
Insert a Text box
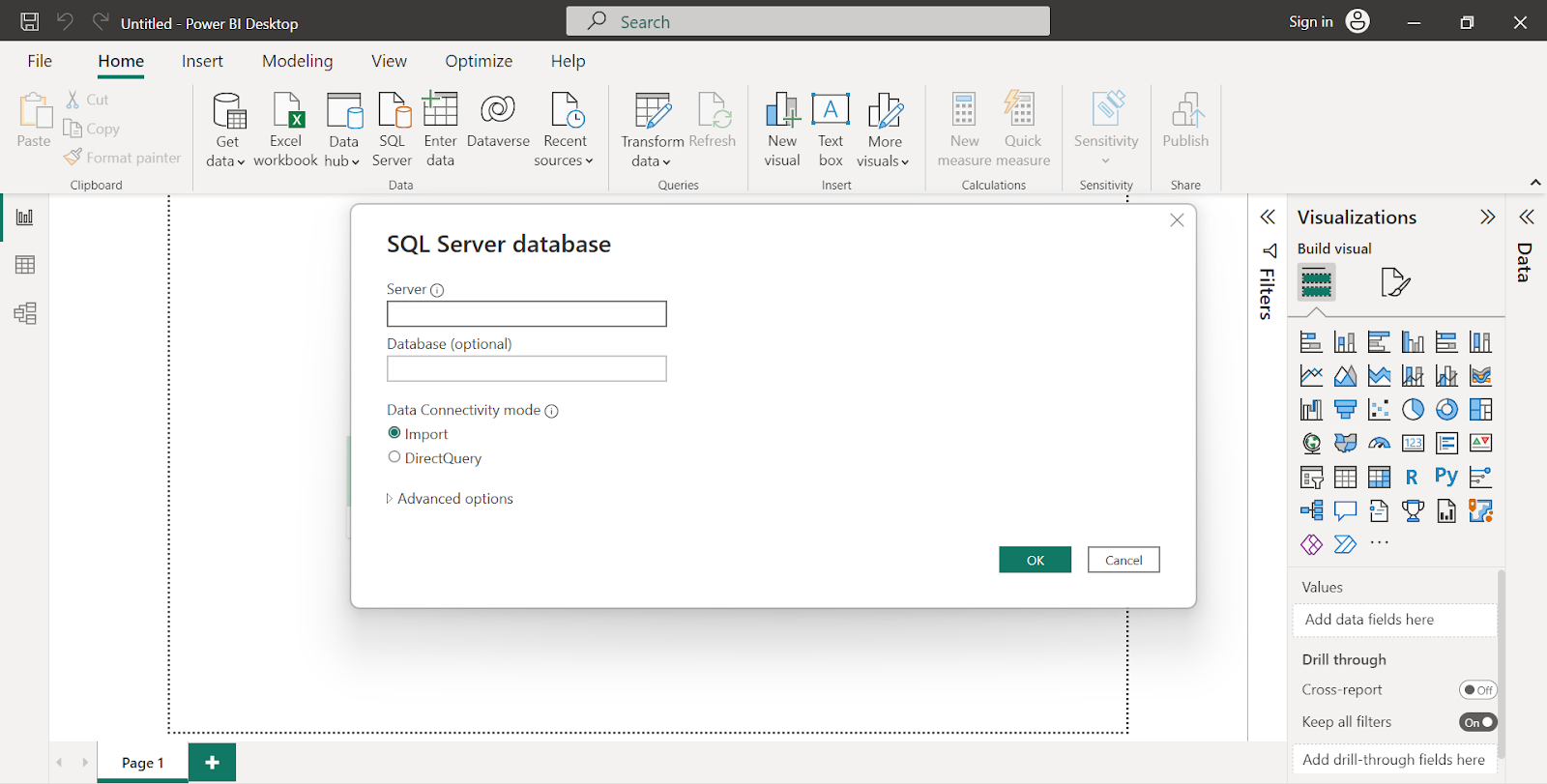(x=831, y=130)
